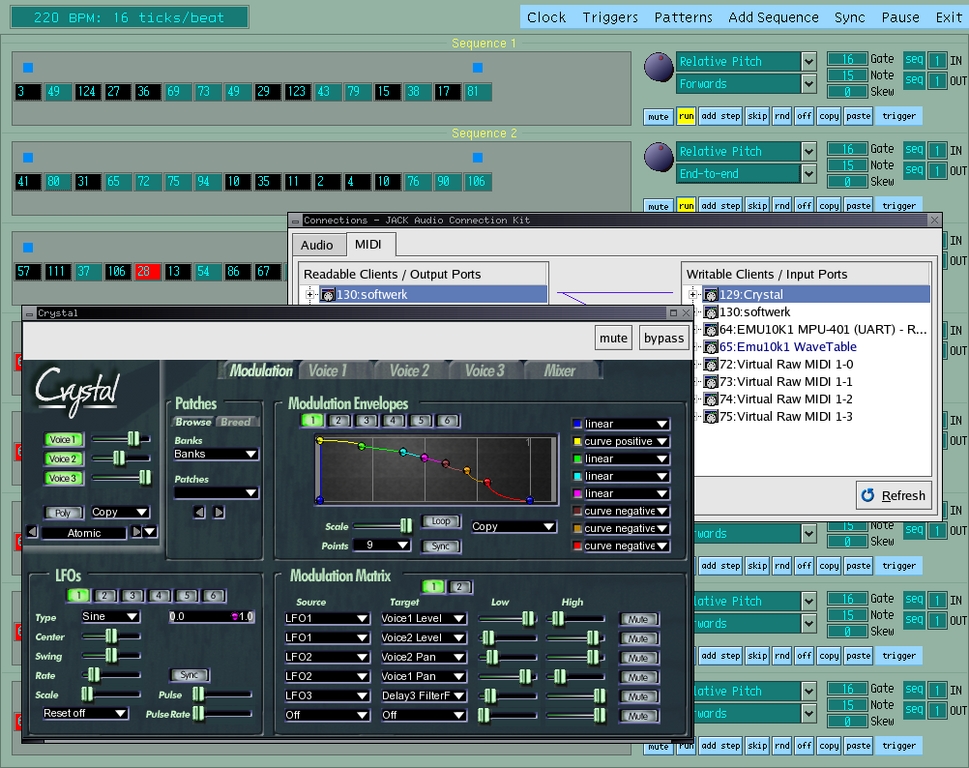
Task: Click the Sequence 1 pitch knob
Action: (658, 67)
